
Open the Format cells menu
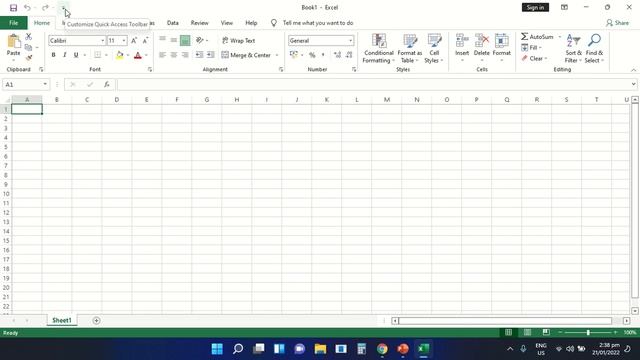[502, 47]
